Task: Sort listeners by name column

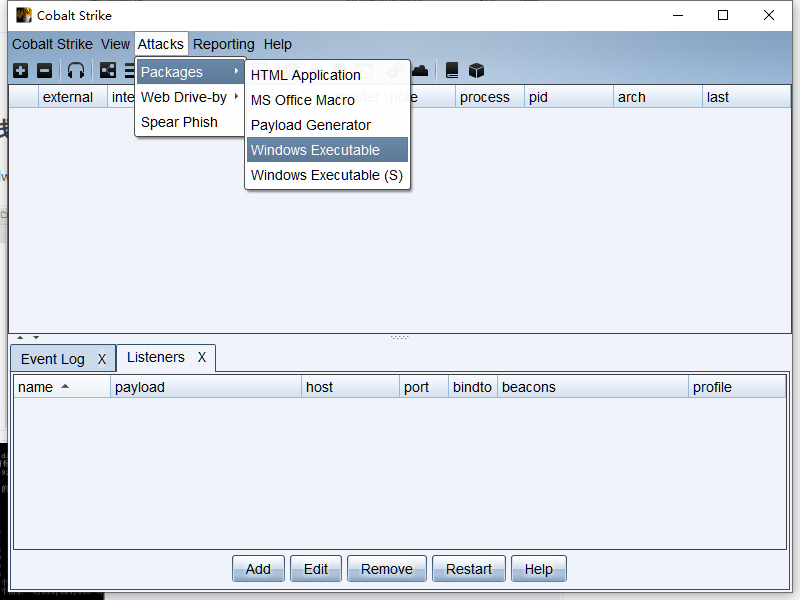Action: pos(62,387)
